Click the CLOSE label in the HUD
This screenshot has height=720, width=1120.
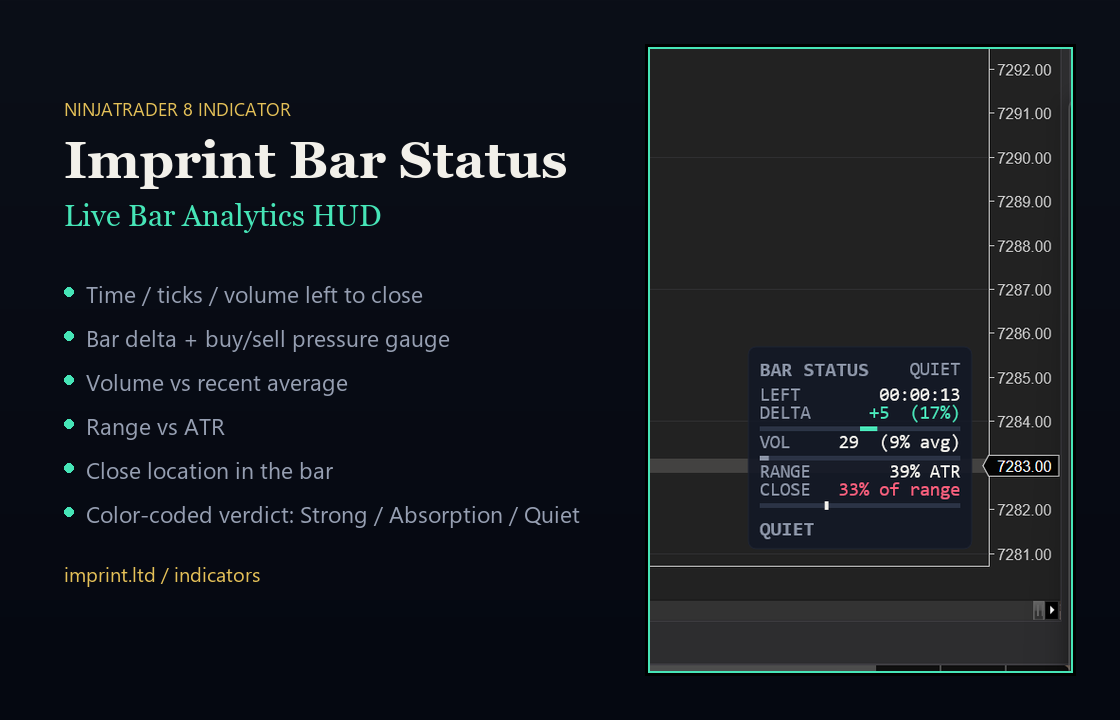785,489
